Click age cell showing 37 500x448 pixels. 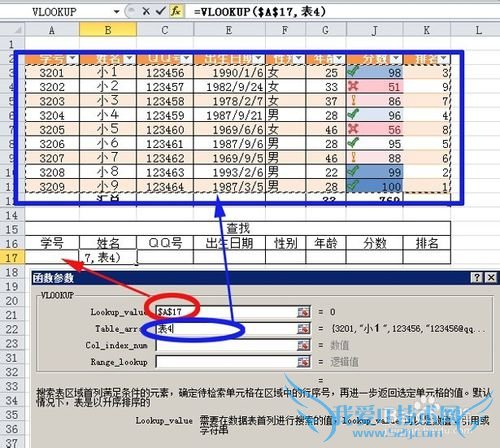tap(326, 101)
